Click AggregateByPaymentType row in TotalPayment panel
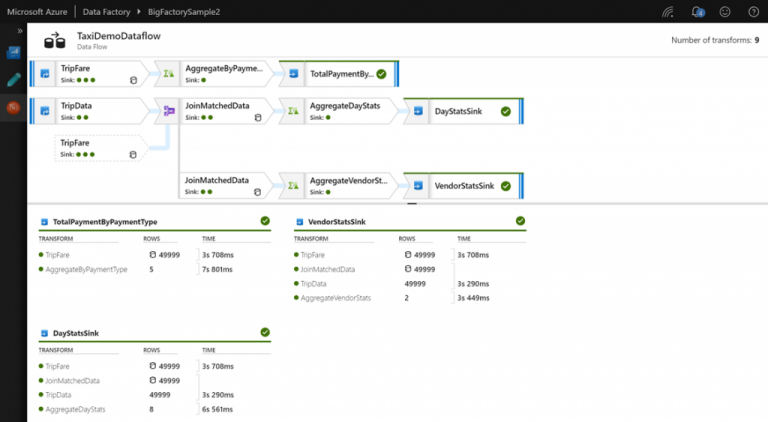The height and width of the screenshot is (422, 768). (x=155, y=269)
